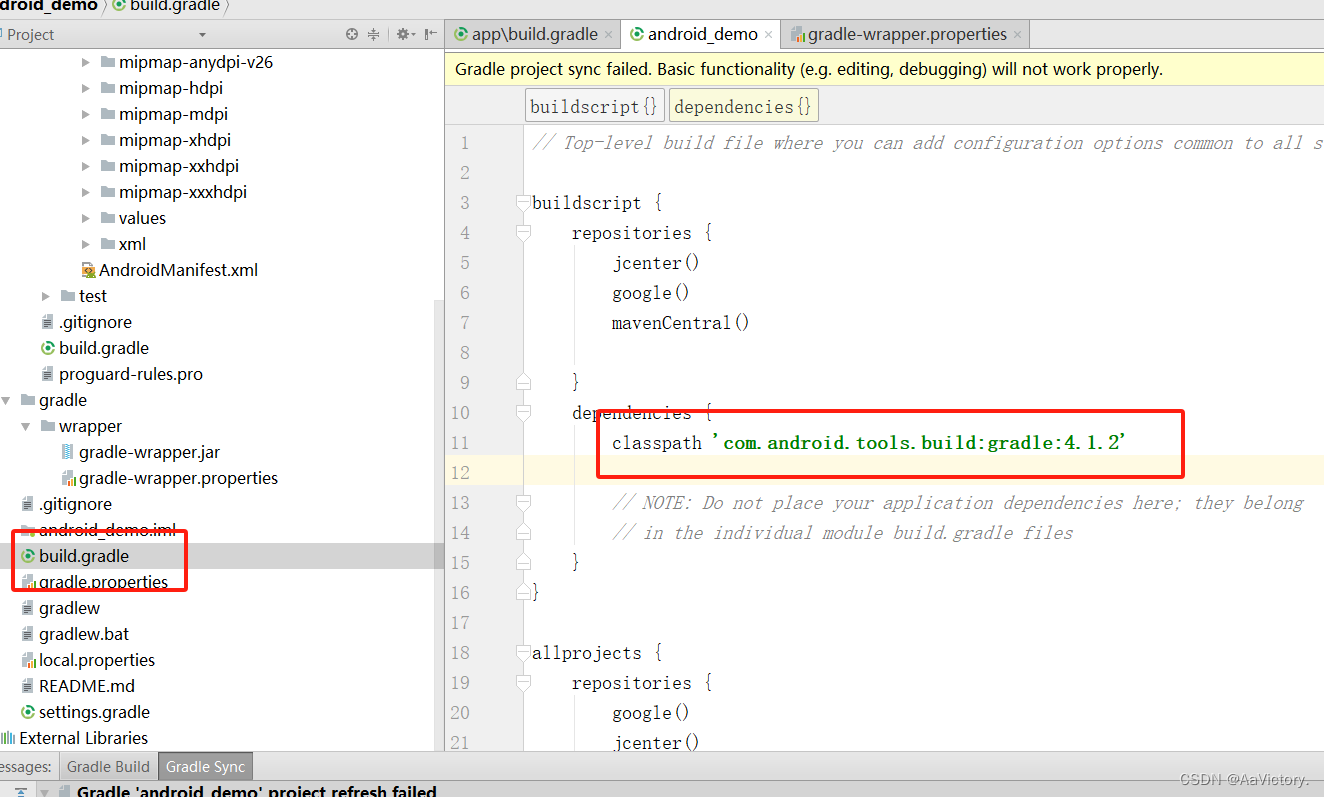Select the mipmap-xxxhdpi folder
This screenshot has height=797, width=1324.
(183, 192)
